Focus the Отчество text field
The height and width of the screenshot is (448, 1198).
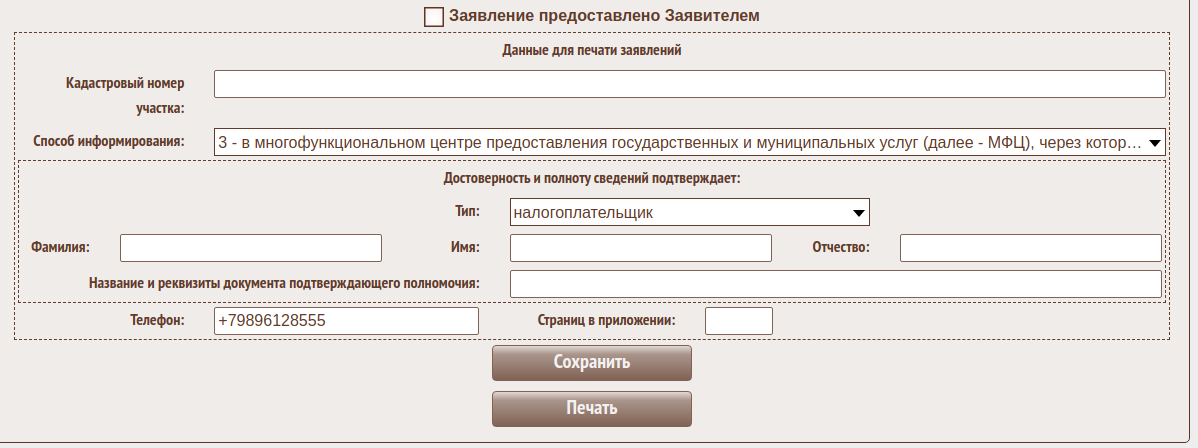pyautogui.click(x=1031, y=247)
